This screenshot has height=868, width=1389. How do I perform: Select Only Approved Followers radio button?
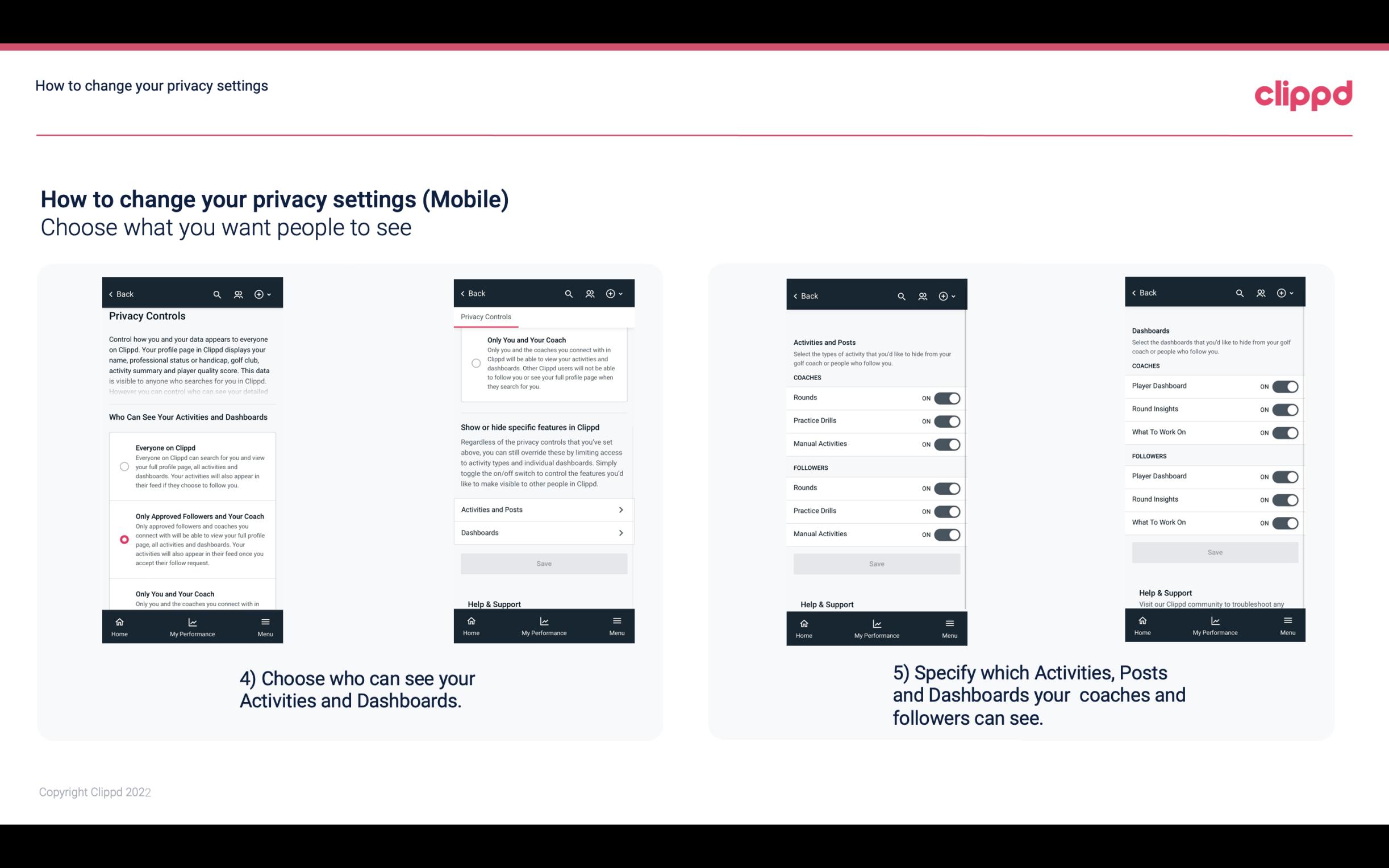(123, 539)
